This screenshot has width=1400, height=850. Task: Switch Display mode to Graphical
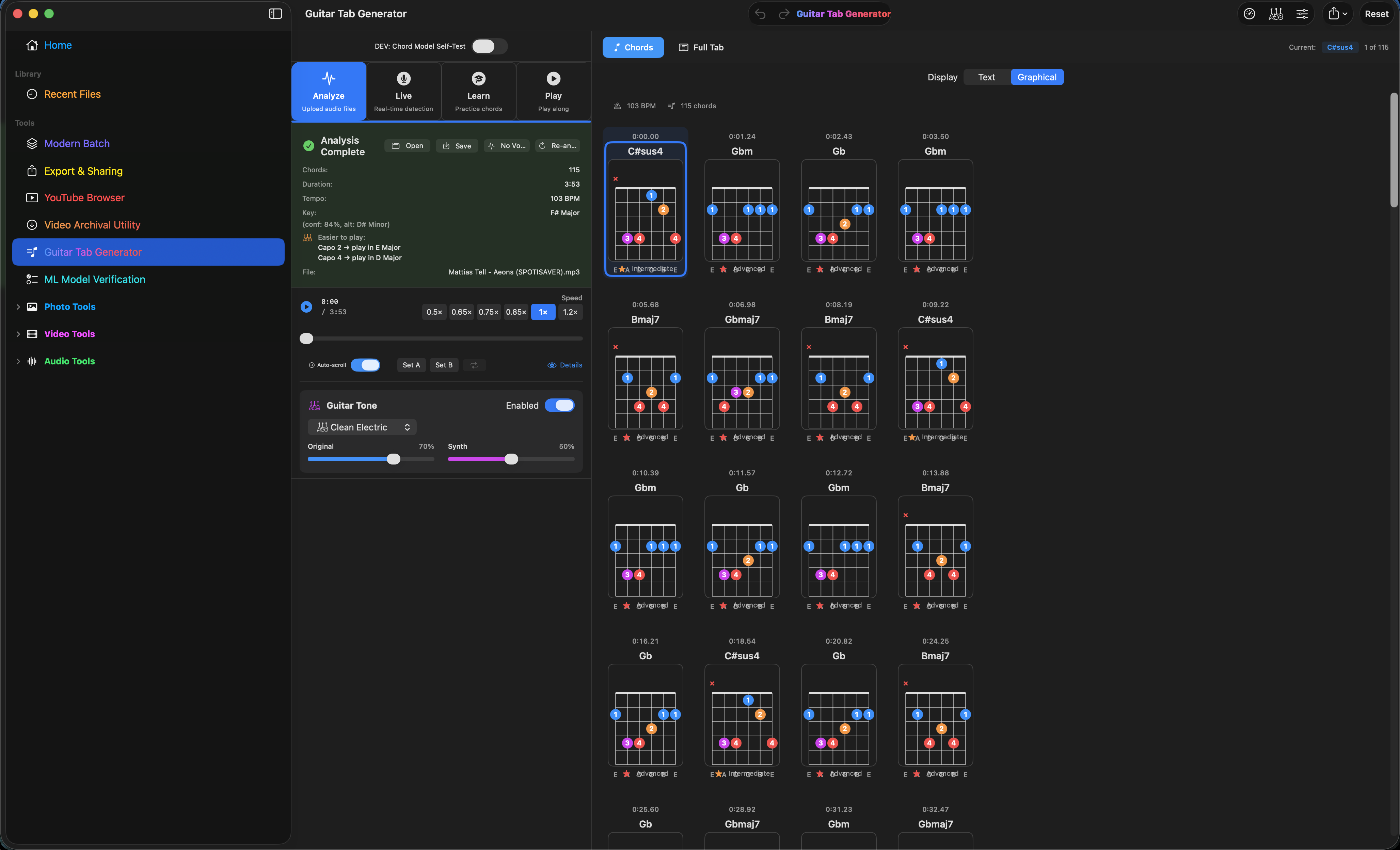click(x=1037, y=77)
